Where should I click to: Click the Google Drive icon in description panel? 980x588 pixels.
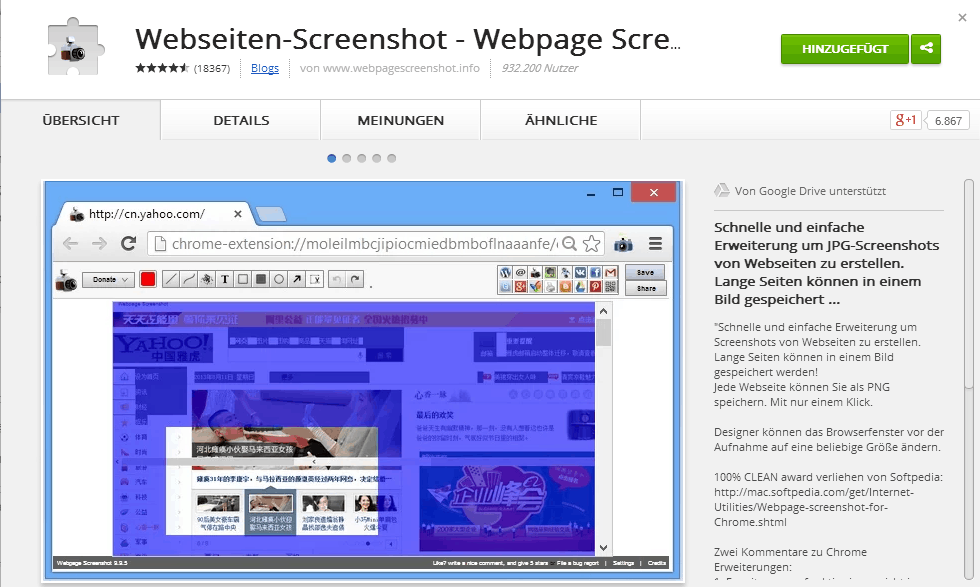click(722, 191)
